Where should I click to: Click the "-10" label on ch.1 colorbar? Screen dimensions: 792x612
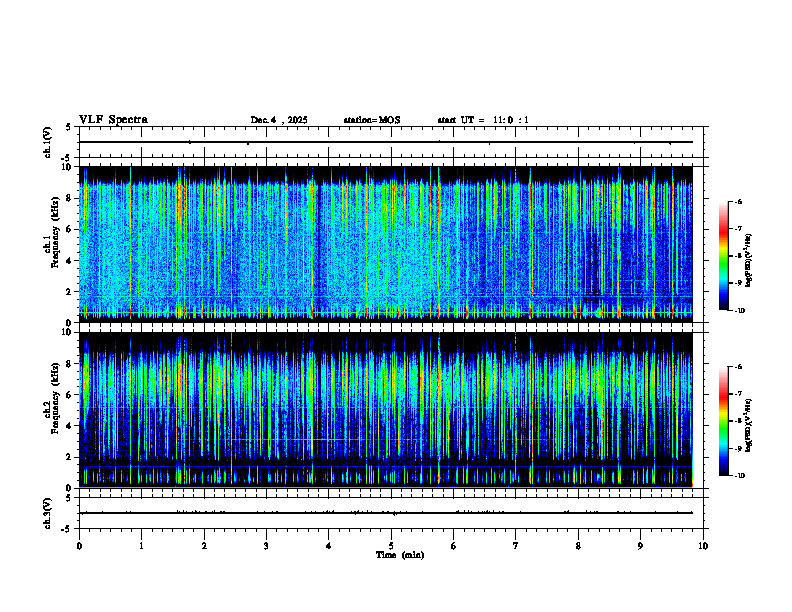pos(739,311)
